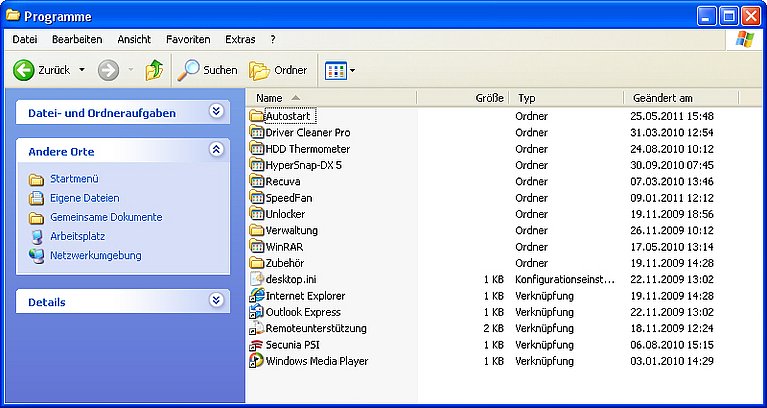767x408 pixels.
Task: Open the Startmenü link text
Action: click(74, 179)
